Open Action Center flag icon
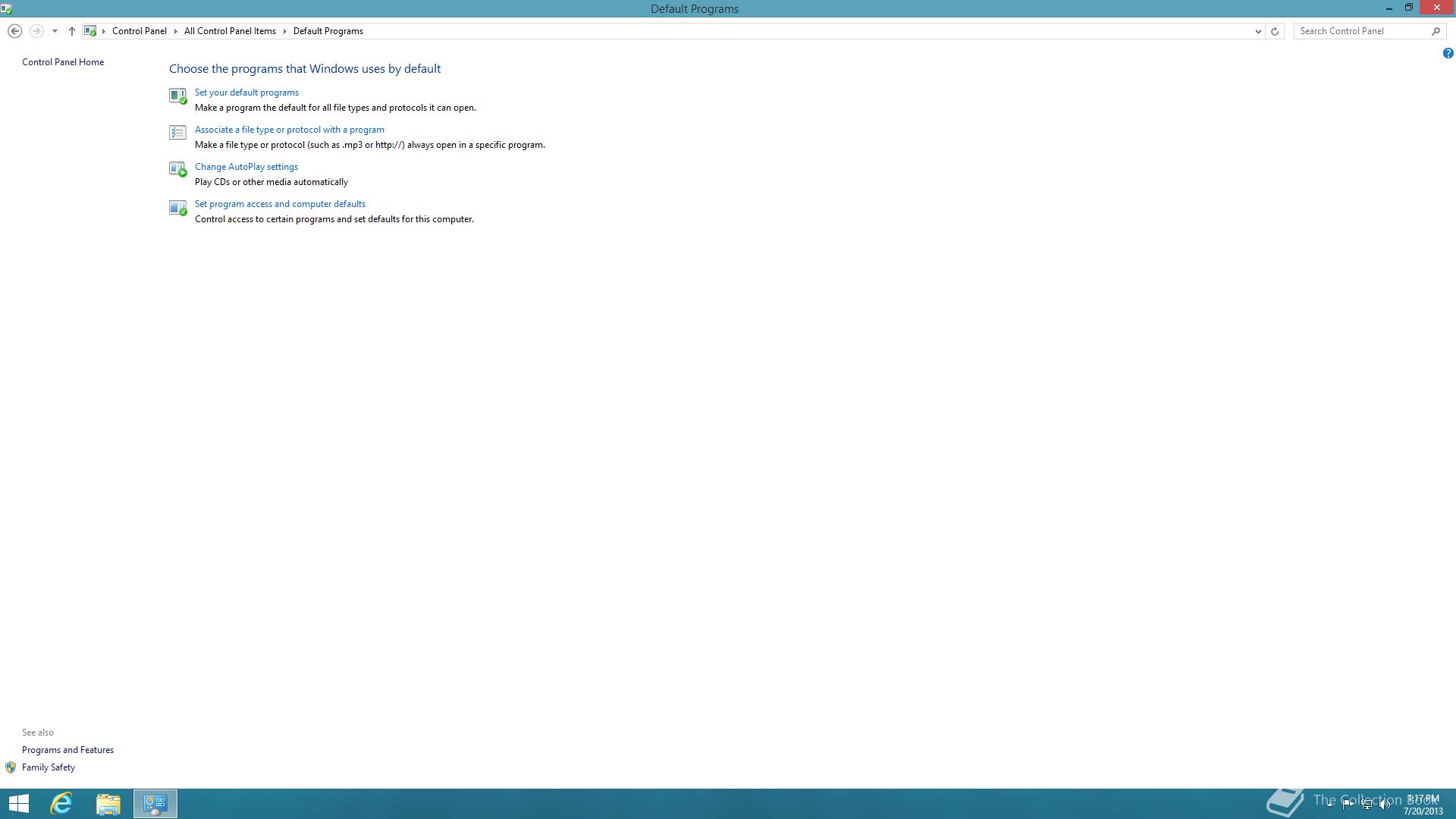Image resolution: width=1456 pixels, height=819 pixels. 1348,805
